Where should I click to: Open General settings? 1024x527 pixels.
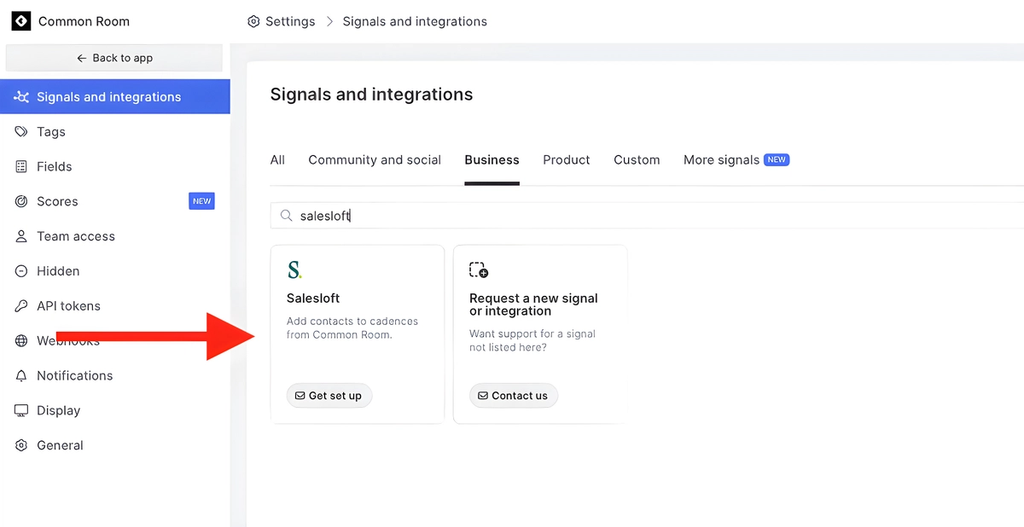[x=60, y=446]
